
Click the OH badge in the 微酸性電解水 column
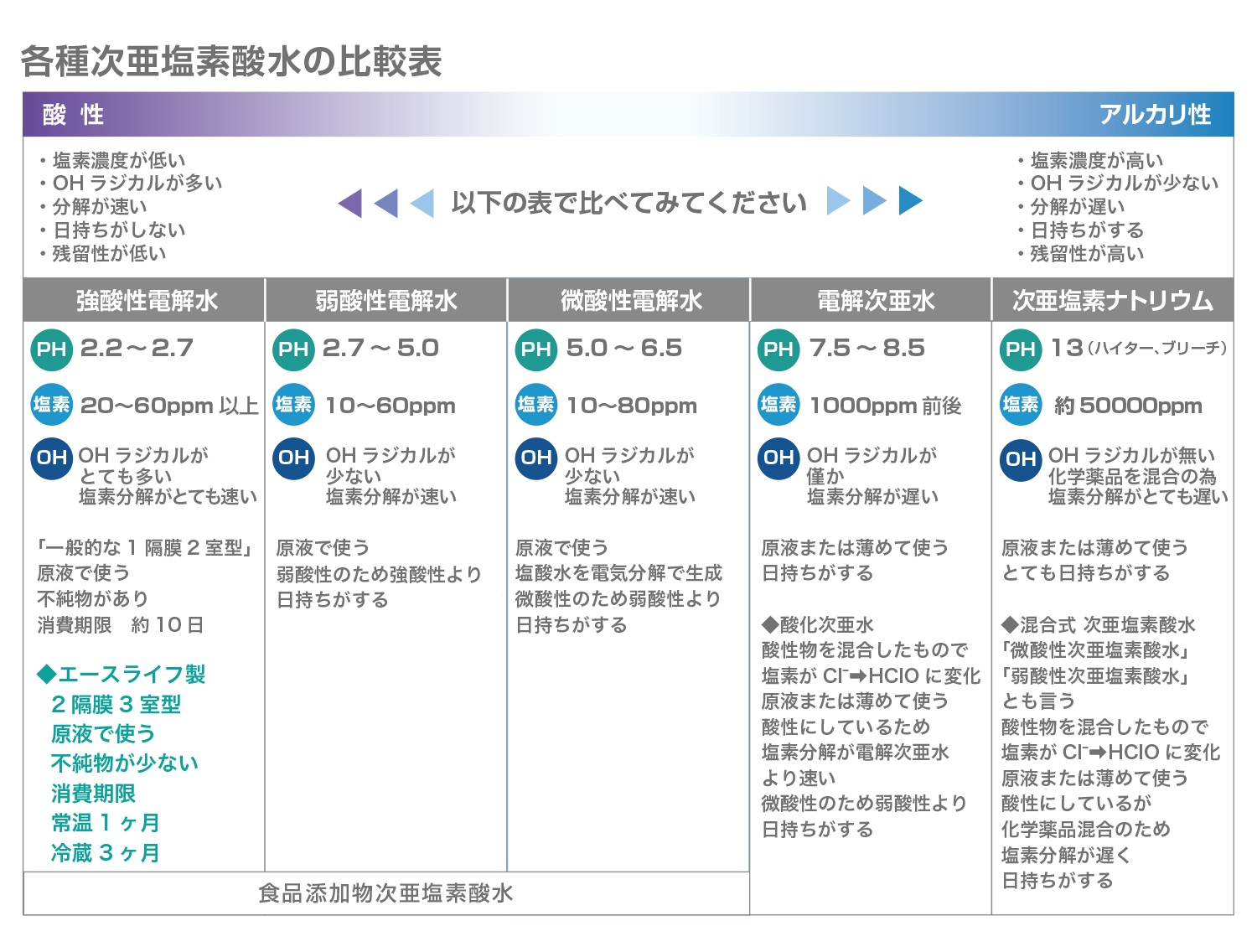click(535, 458)
